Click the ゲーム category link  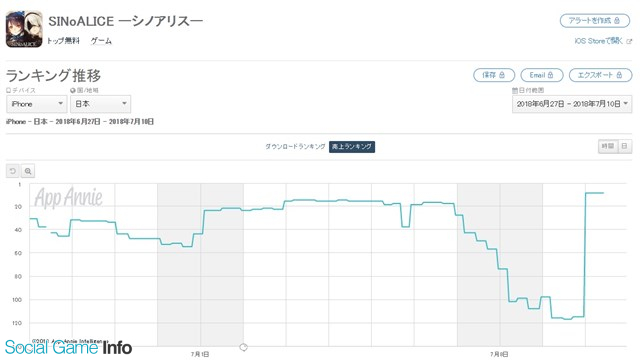[x=101, y=41]
